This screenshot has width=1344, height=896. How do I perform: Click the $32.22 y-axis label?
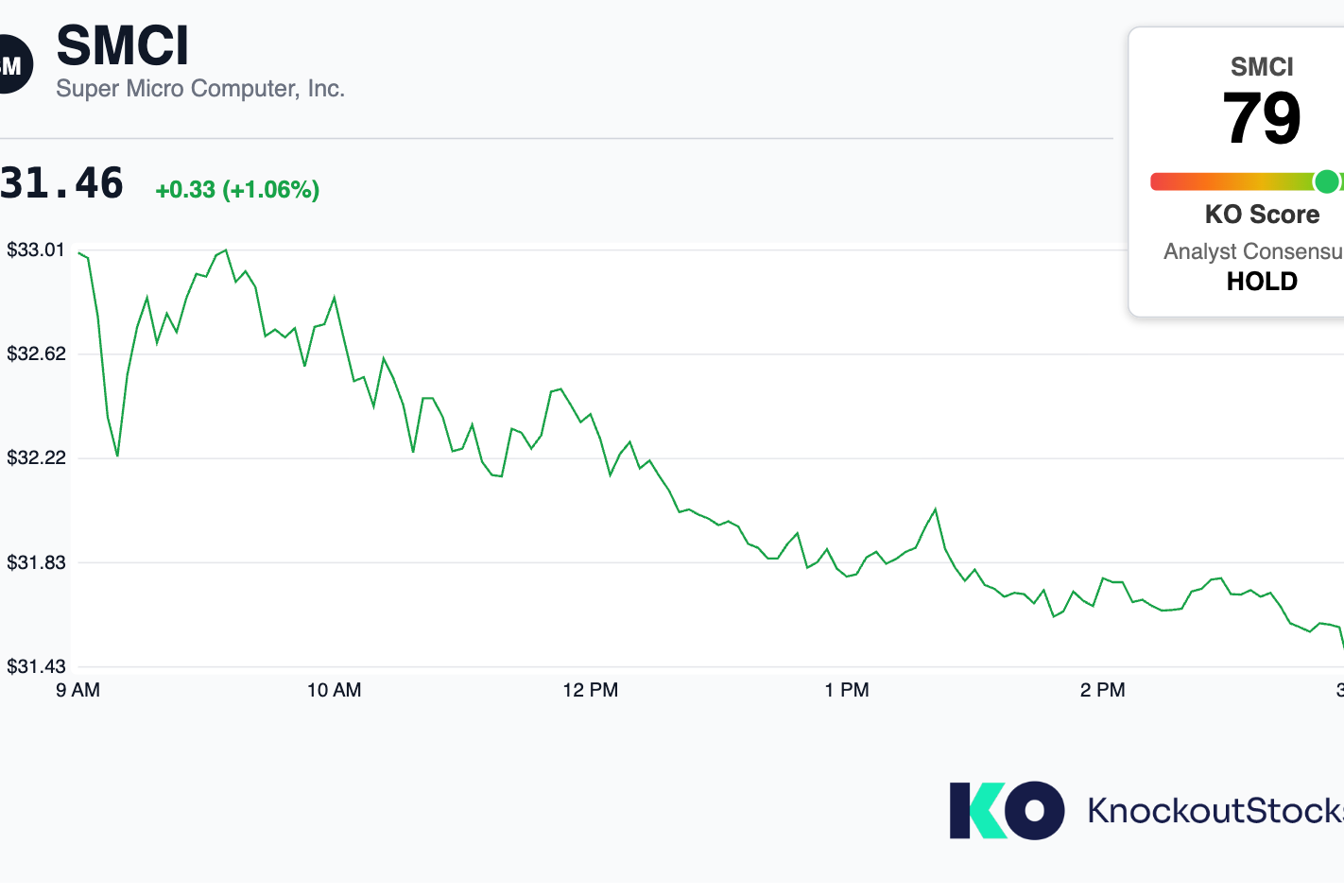coord(36,457)
